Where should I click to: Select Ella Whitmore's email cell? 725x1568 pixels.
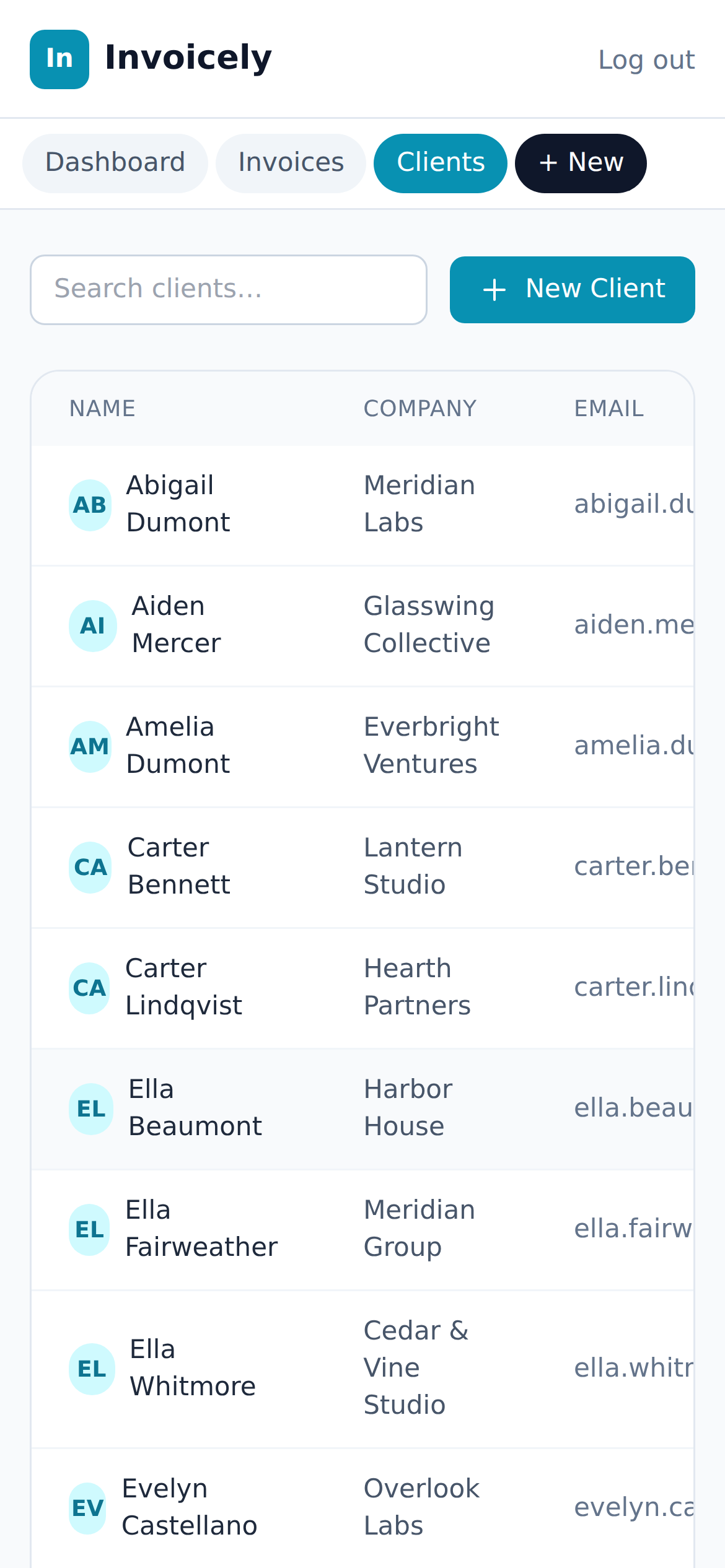pyautogui.click(x=633, y=1369)
